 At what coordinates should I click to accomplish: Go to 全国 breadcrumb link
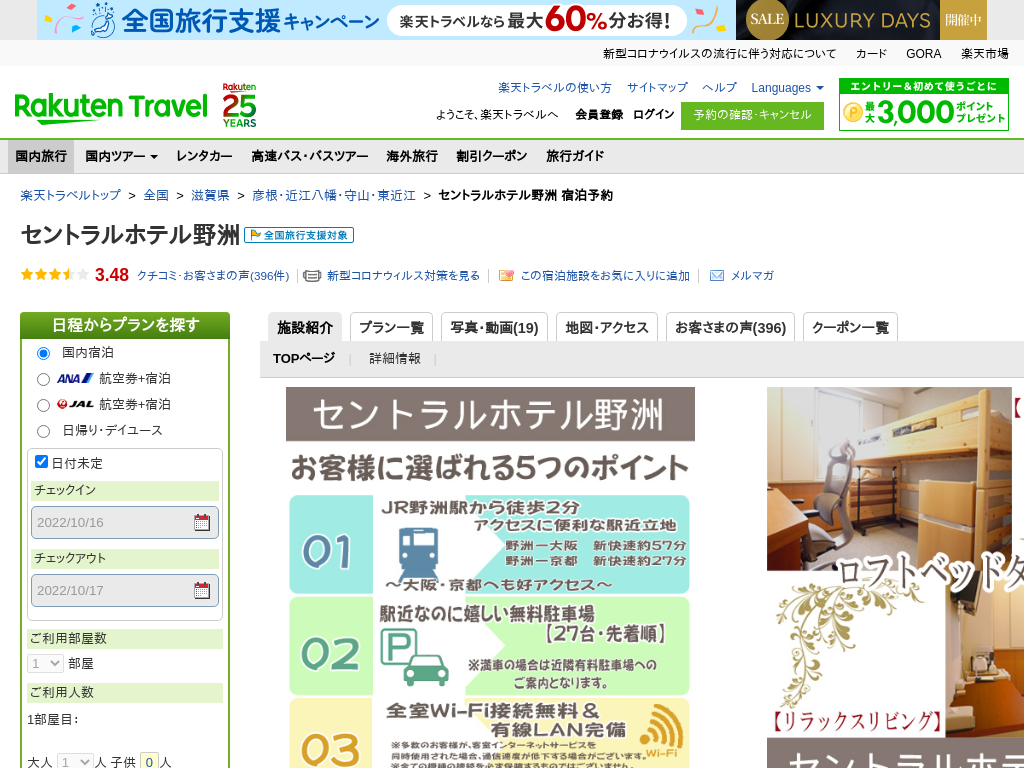[156, 195]
